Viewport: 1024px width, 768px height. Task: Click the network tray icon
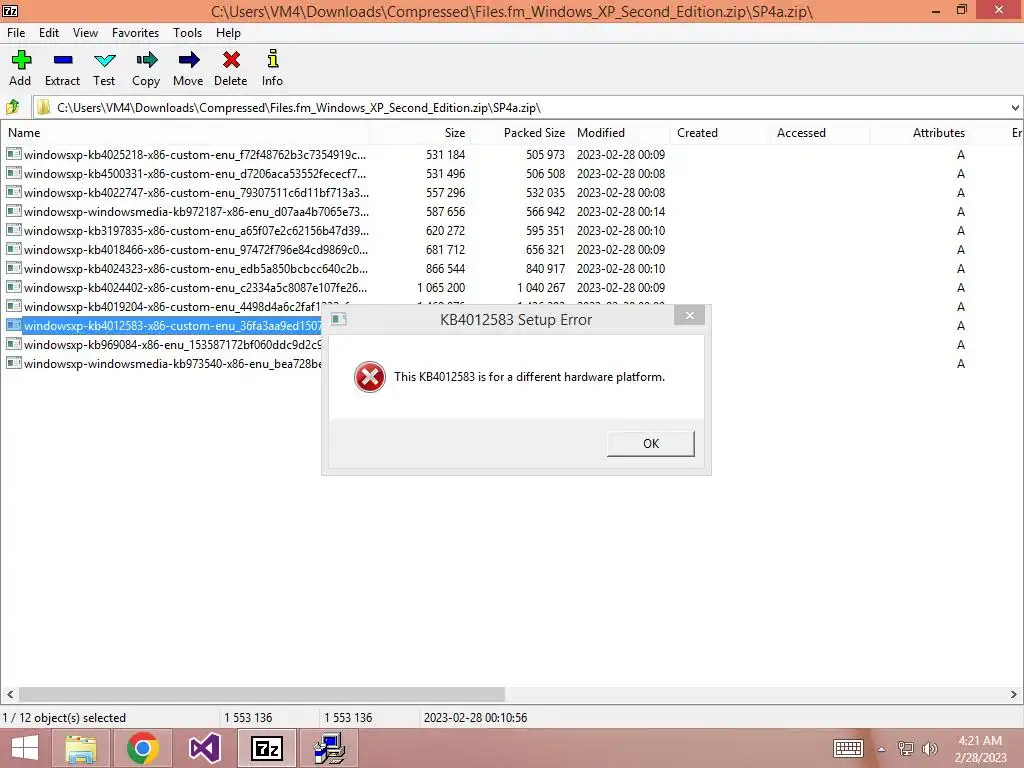905,749
